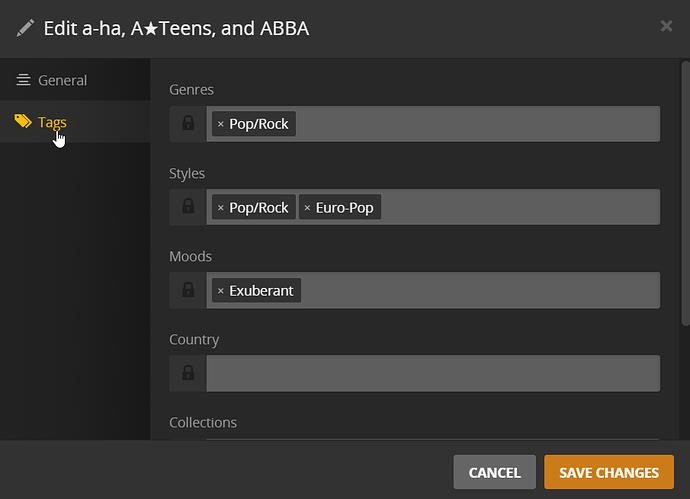The height and width of the screenshot is (499, 690).
Task: Open the General tab
Action: click(x=62, y=80)
